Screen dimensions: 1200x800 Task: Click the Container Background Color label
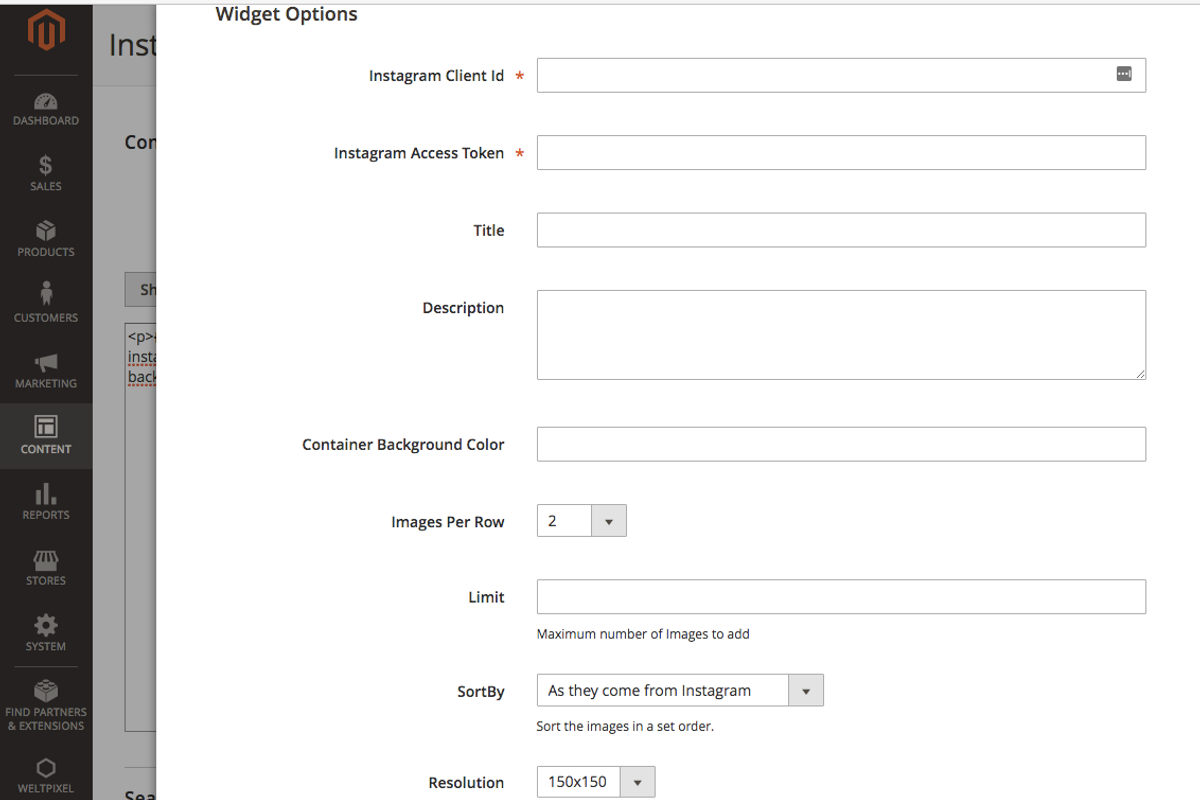click(x=403, y=445)
